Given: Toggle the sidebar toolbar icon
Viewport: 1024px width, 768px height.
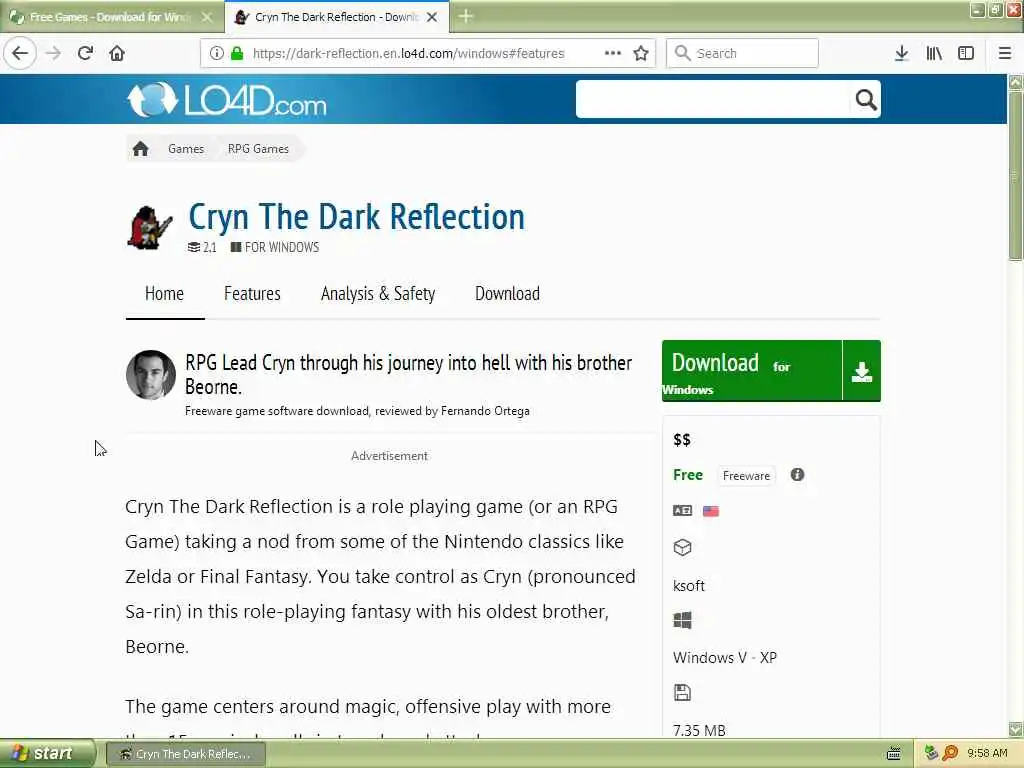Looking at the screenshot, I should 966,54.
